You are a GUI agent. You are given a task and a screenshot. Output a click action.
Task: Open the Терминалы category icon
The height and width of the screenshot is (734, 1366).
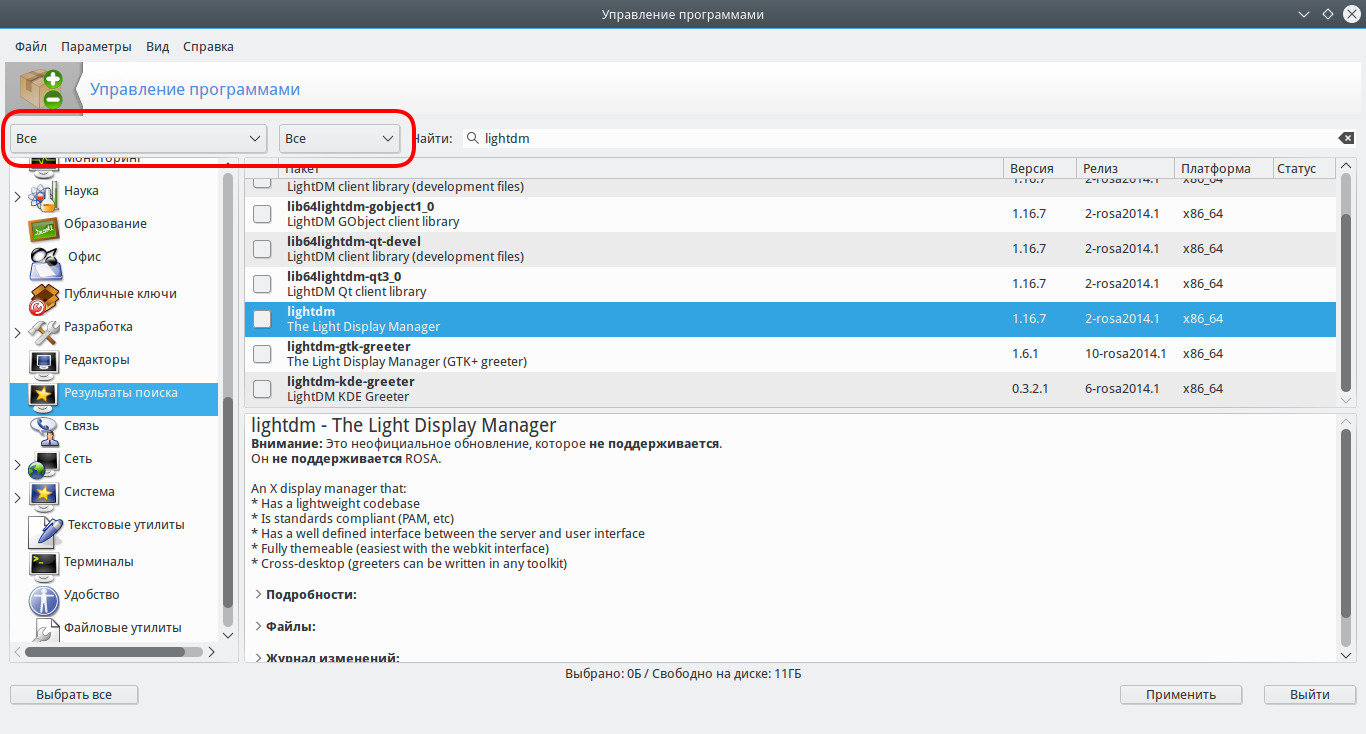tap(44, 565)
